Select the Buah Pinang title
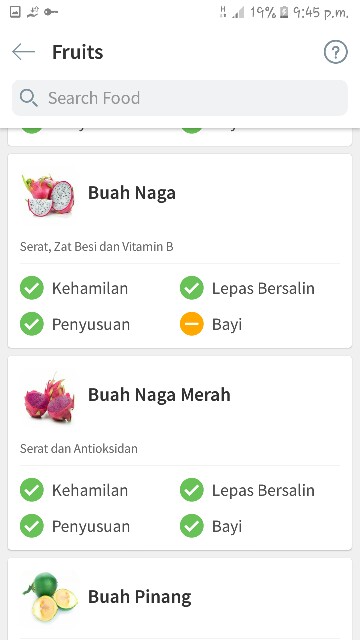 (x=140, y=598)
